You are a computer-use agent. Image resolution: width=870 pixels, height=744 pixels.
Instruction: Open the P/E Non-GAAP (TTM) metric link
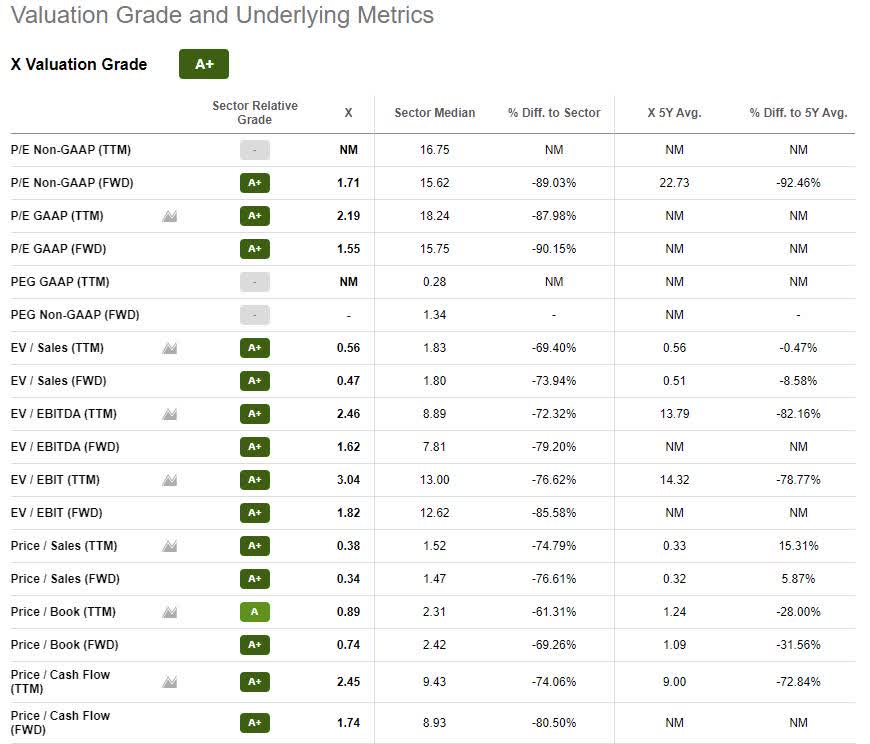[71, 150]
